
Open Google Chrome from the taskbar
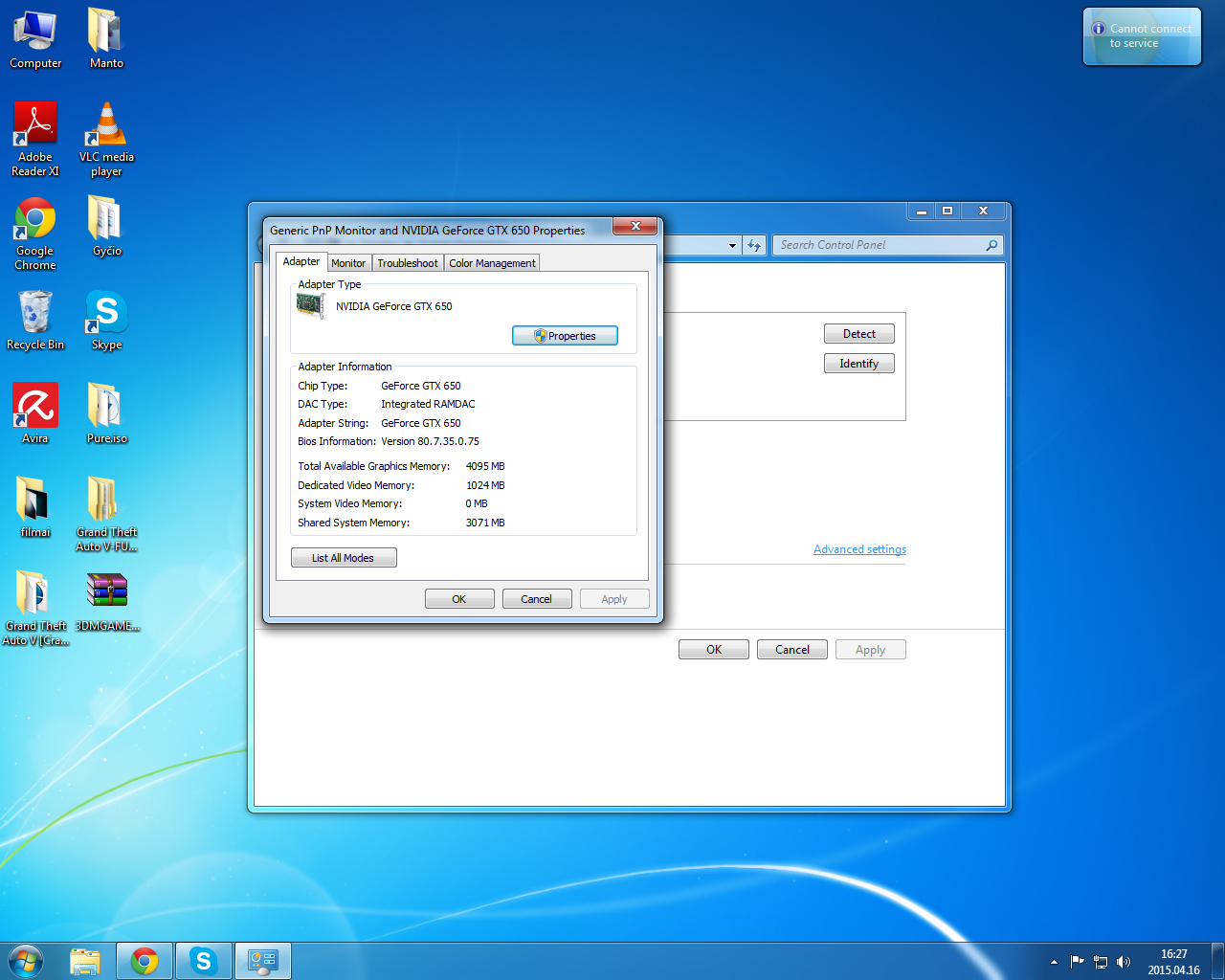pyautogui.click(x=145, y=961)
